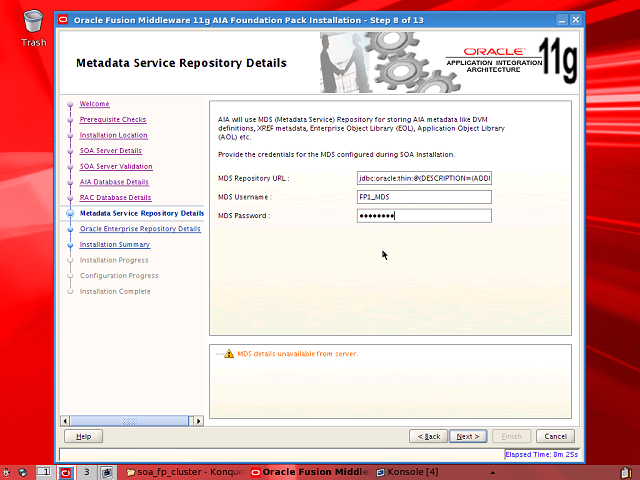Close the installer window
The height and width of the screenshot is (480, 640).
coord(576,20)
